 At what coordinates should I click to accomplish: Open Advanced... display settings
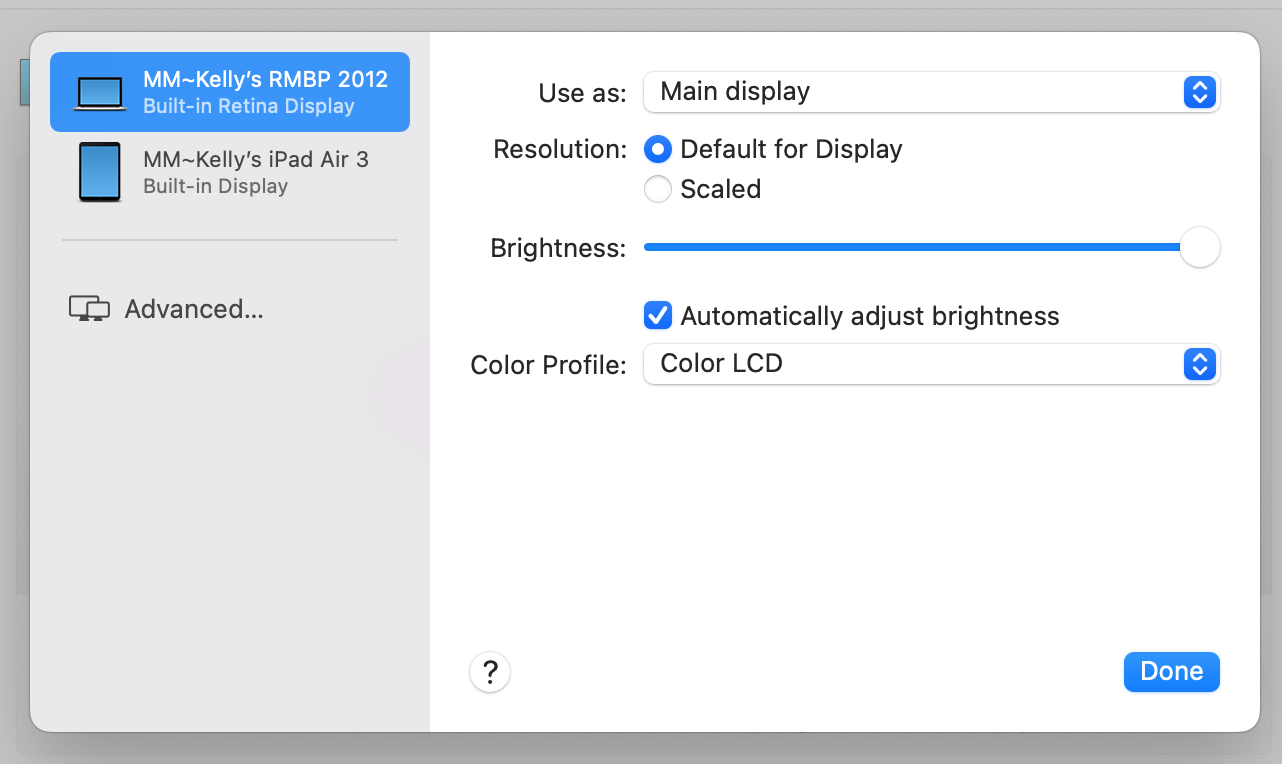194,309
